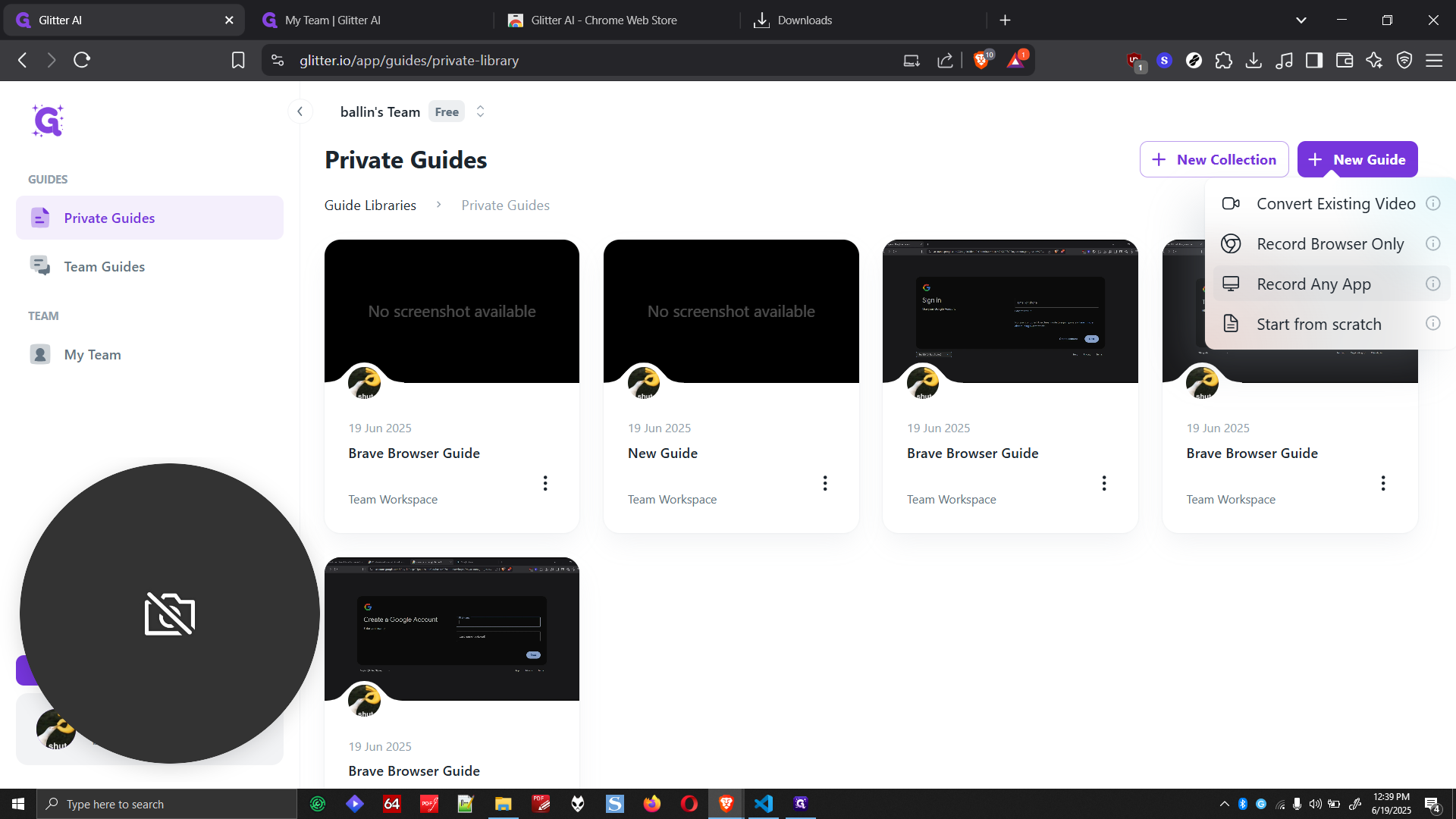Reload the current page

82,60
